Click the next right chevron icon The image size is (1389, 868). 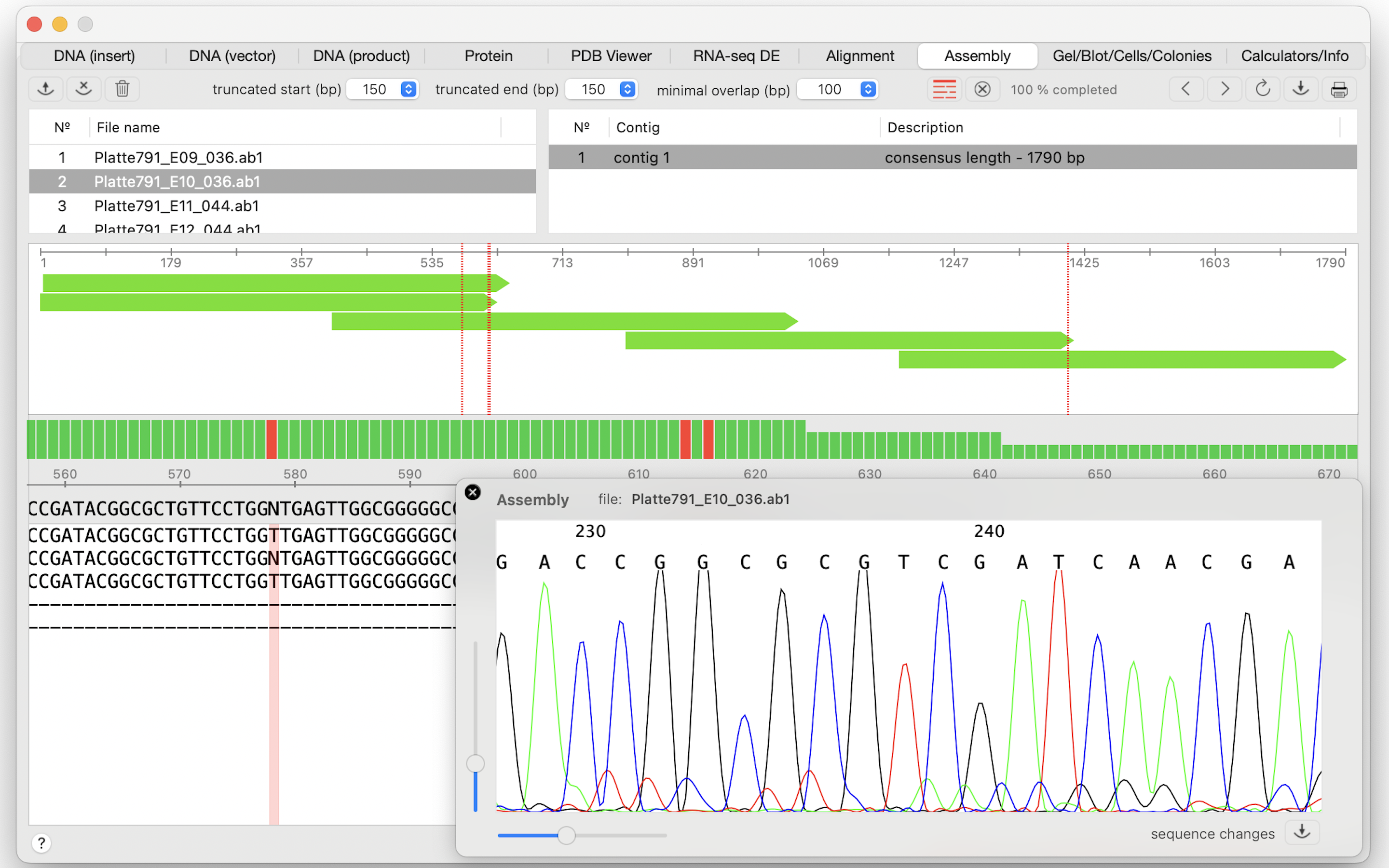(1224, 89)
